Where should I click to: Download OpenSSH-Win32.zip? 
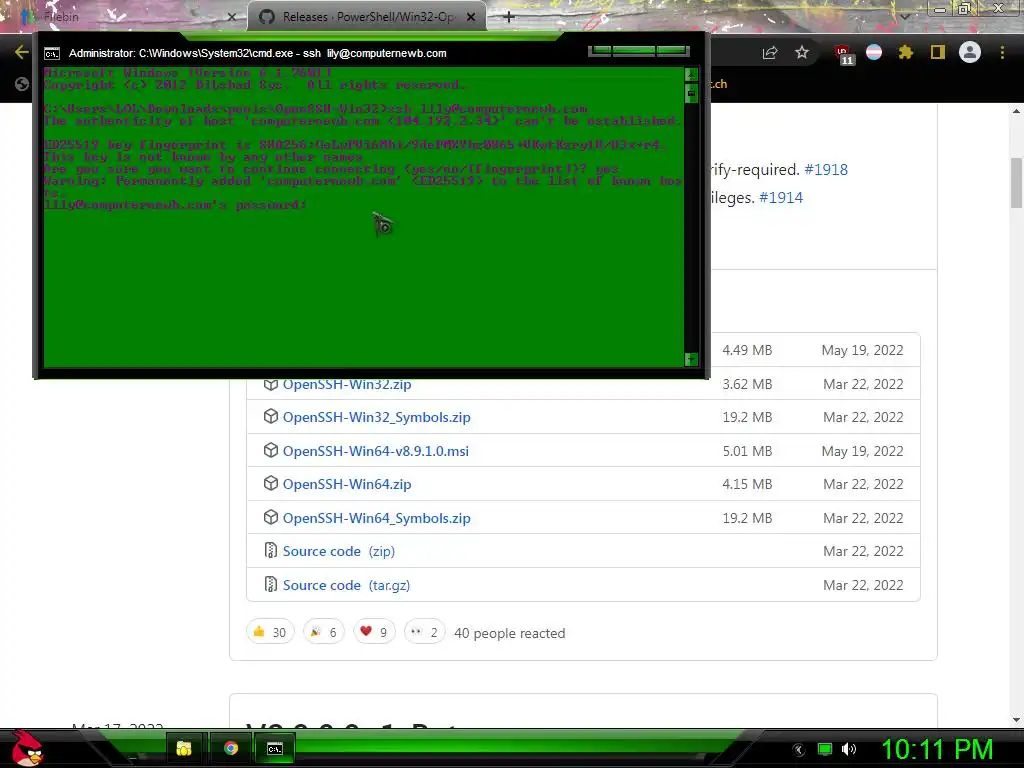[347, 385]
